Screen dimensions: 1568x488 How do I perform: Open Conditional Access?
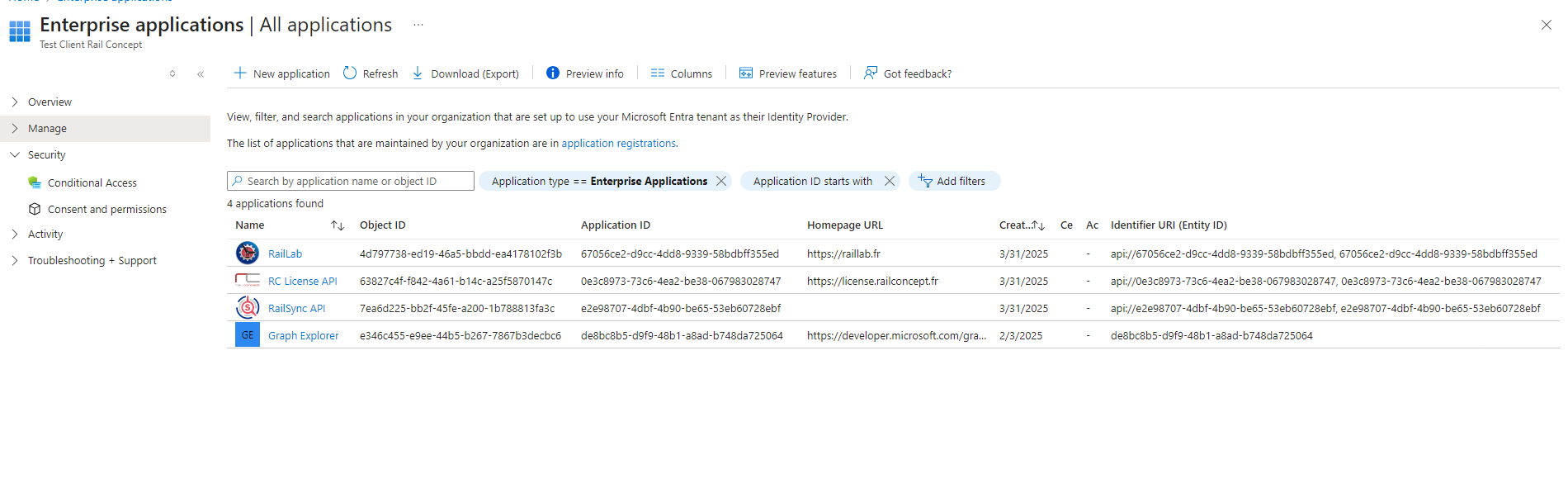click(x=92, y=183)
